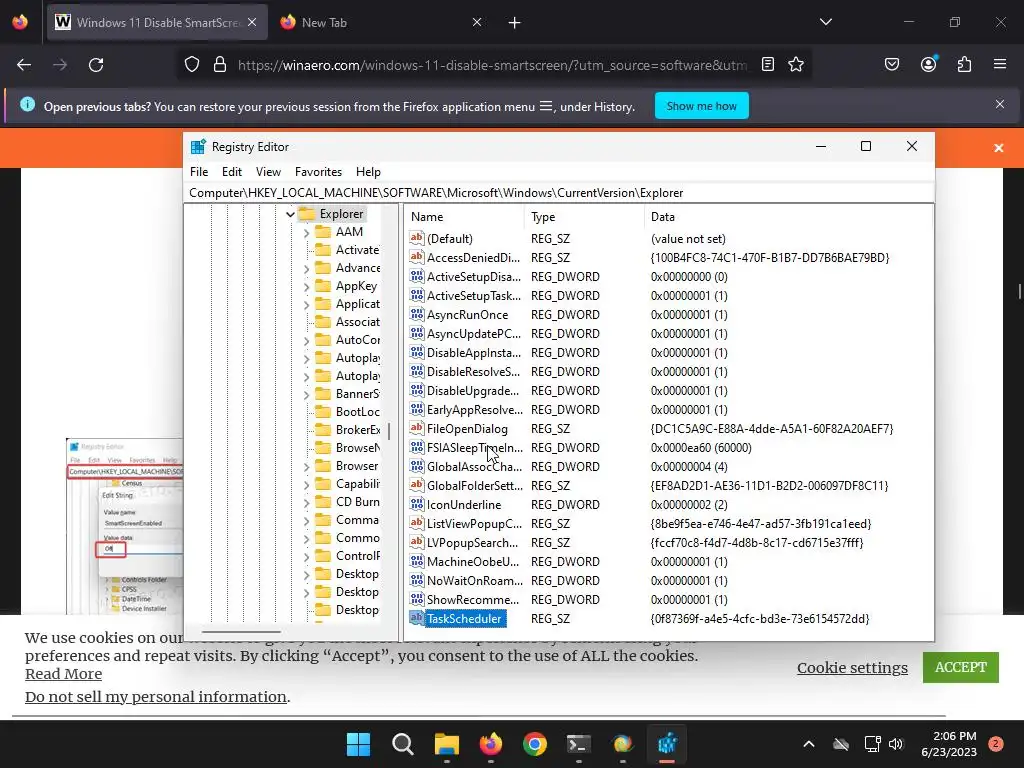Open a new Firefox tab
The height and width of the screenshot is (768, 1024).
click(x=515, y=23)
